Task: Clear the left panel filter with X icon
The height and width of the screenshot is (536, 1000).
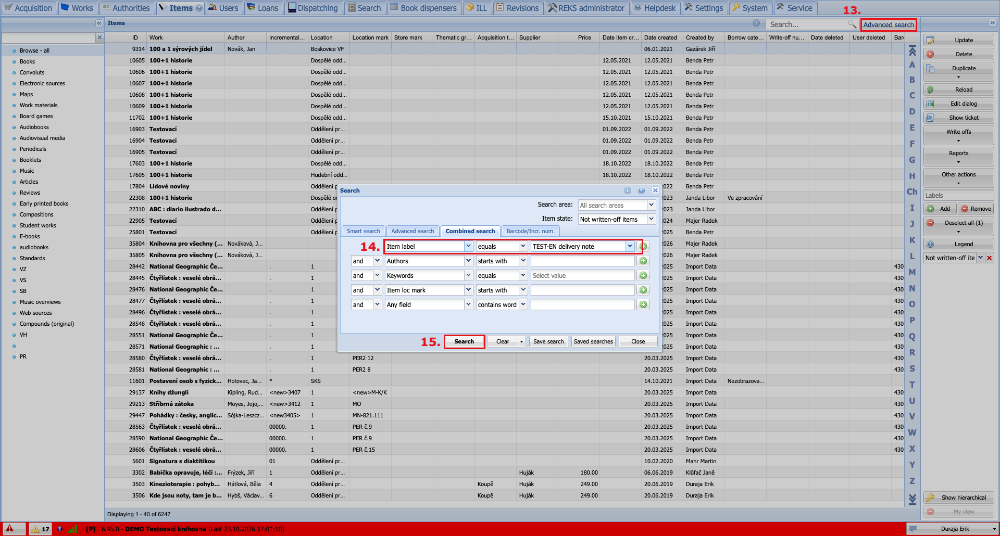Action: 99,38
